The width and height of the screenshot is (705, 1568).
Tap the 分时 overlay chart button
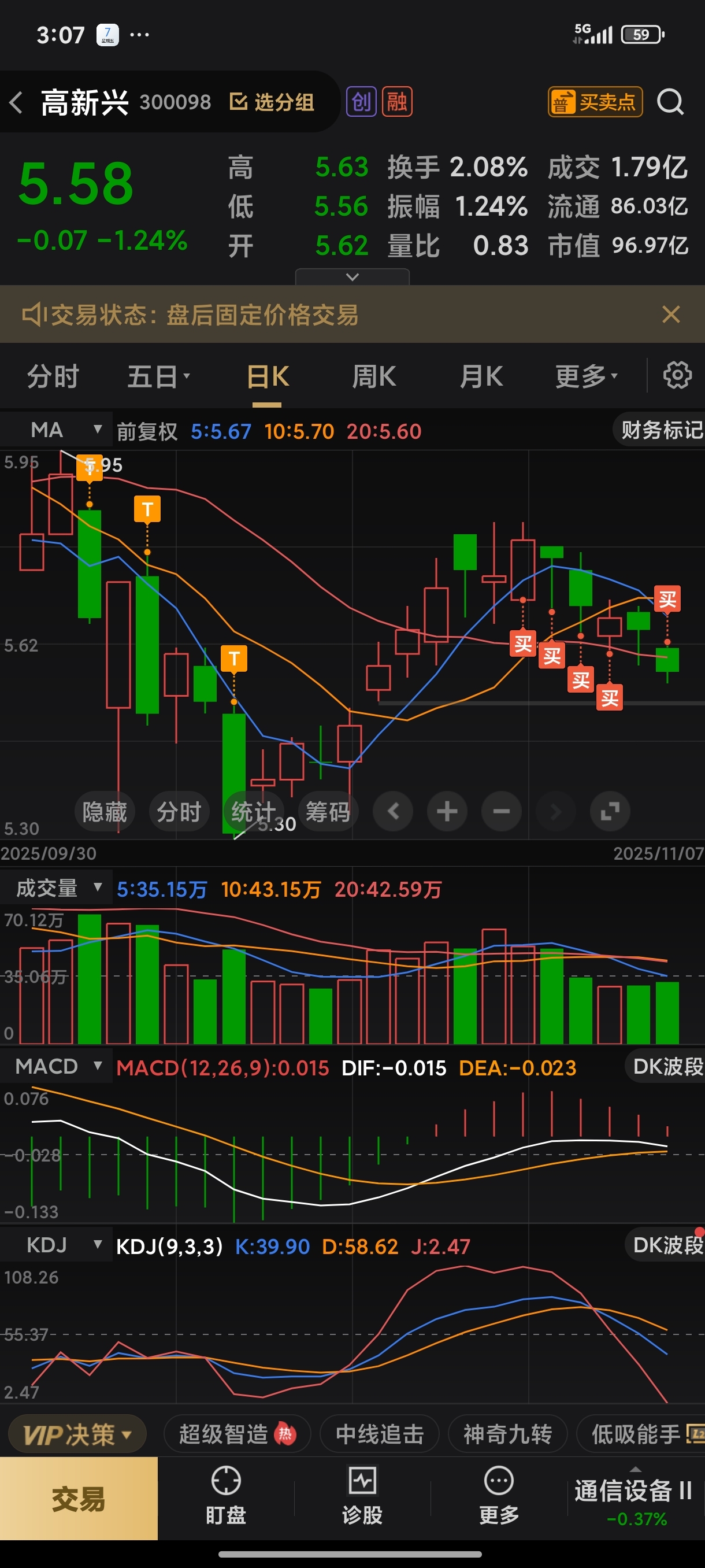point(179,811)
